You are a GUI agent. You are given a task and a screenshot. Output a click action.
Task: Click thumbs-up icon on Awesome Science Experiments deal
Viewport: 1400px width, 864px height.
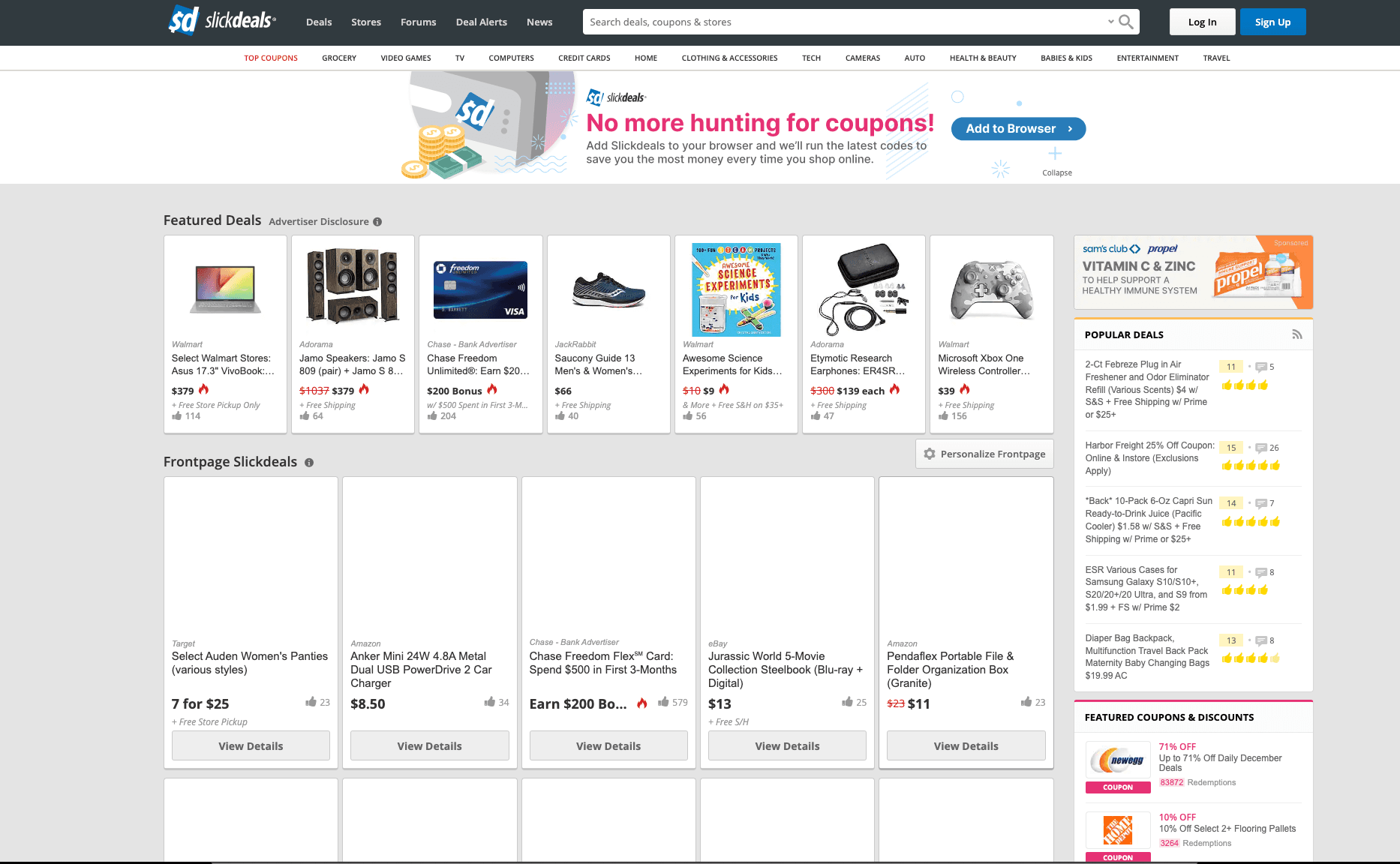point(688,415)
